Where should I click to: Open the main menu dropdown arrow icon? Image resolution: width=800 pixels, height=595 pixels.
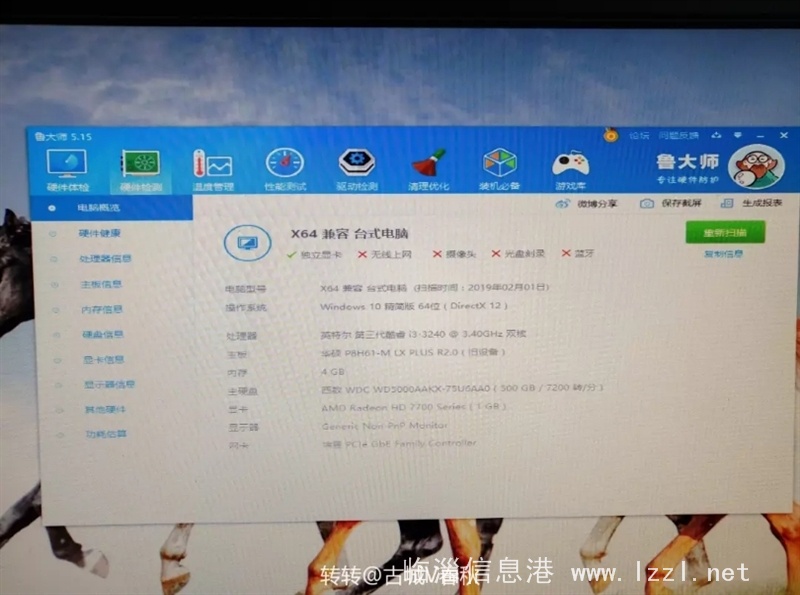click(738, 135)
